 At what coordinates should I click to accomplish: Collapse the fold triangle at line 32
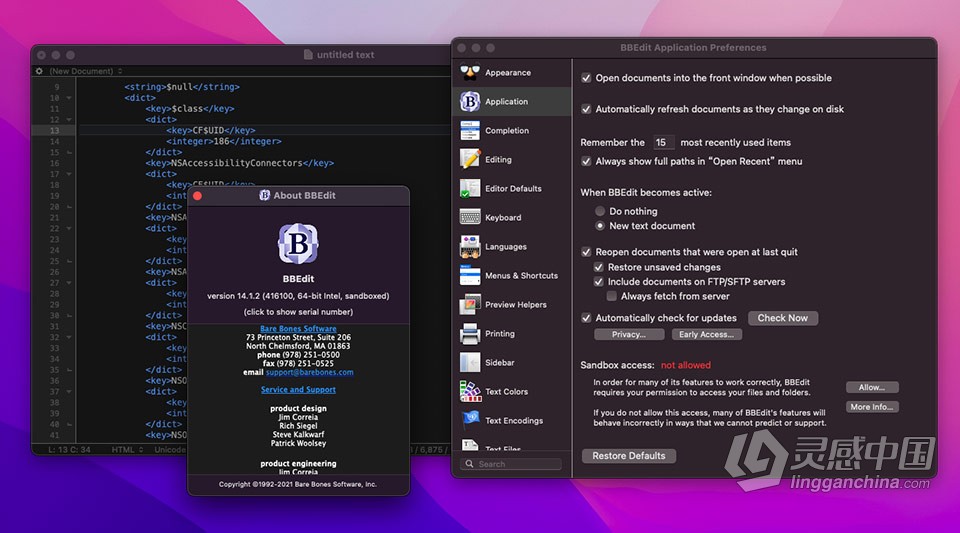(69, 337)
